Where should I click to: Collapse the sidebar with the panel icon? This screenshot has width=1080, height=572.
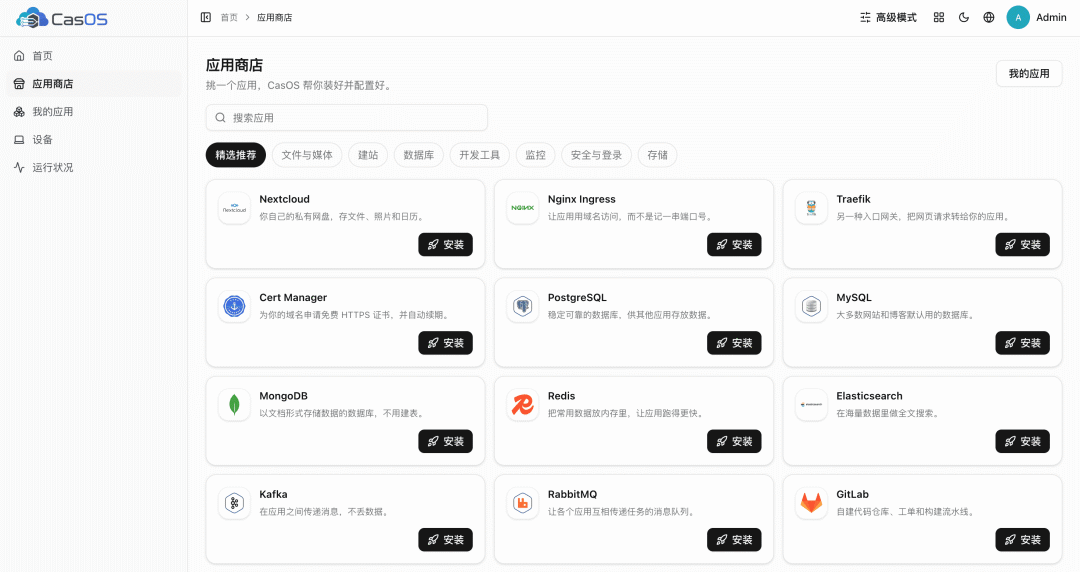click(x=205, y=17)
